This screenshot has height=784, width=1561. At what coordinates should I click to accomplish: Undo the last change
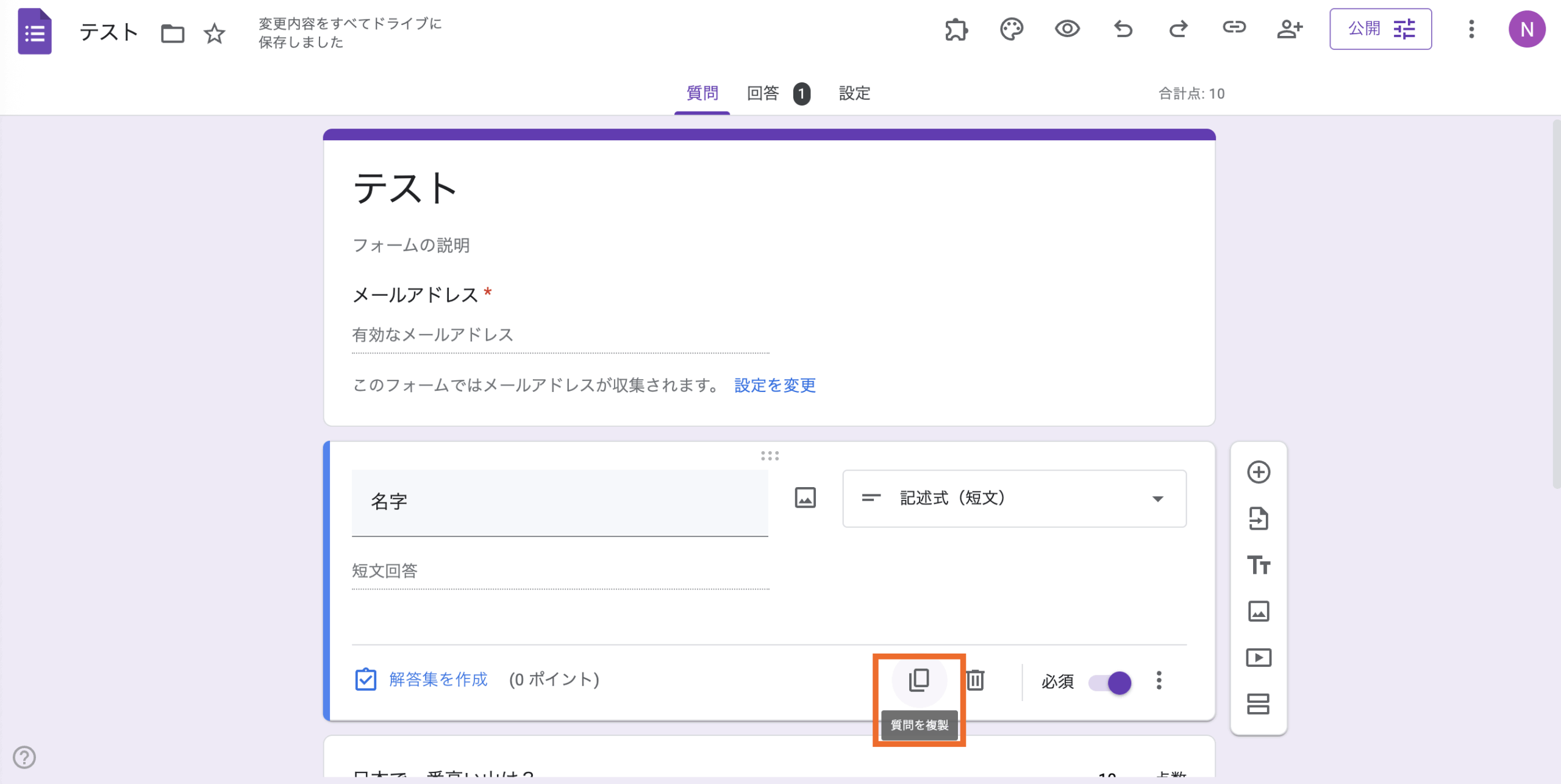[x=1122, y=29]
